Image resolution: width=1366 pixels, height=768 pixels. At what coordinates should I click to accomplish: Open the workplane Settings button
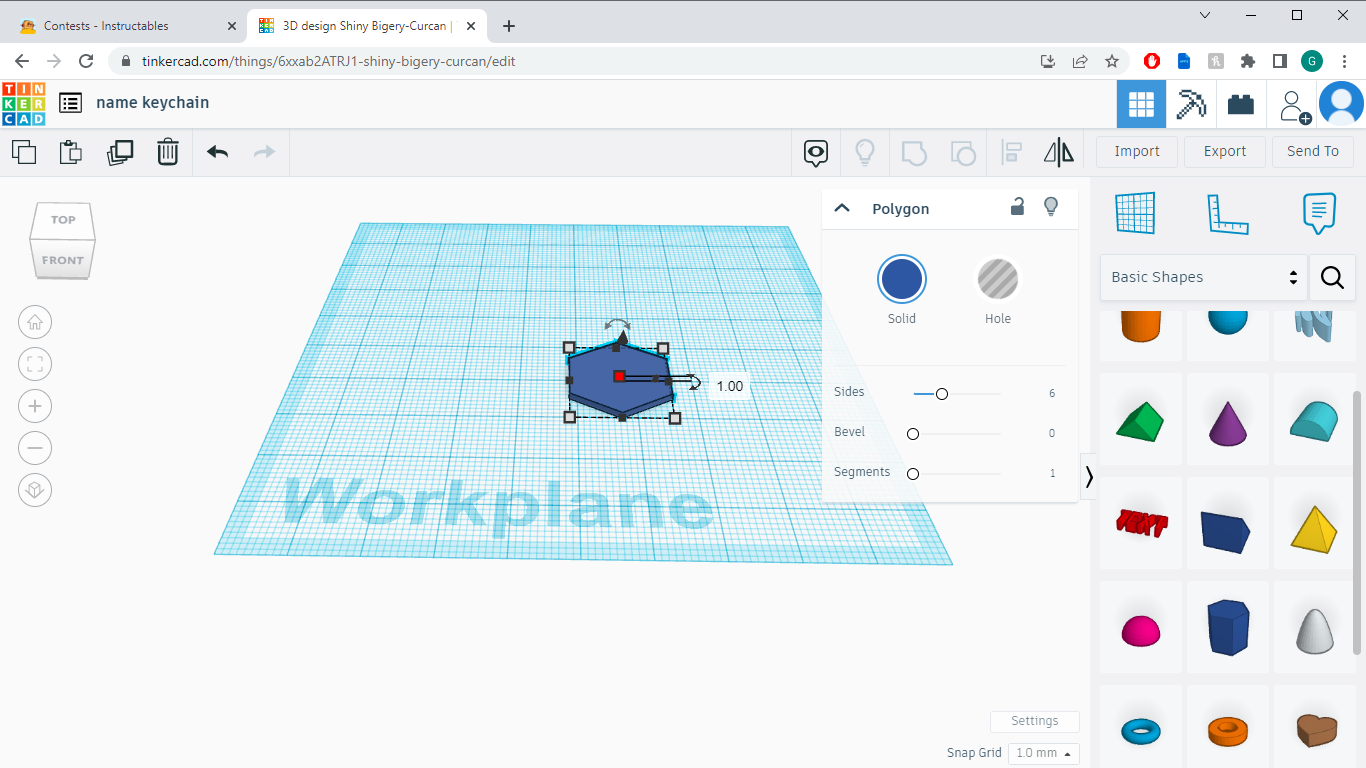pos(1035,721)
